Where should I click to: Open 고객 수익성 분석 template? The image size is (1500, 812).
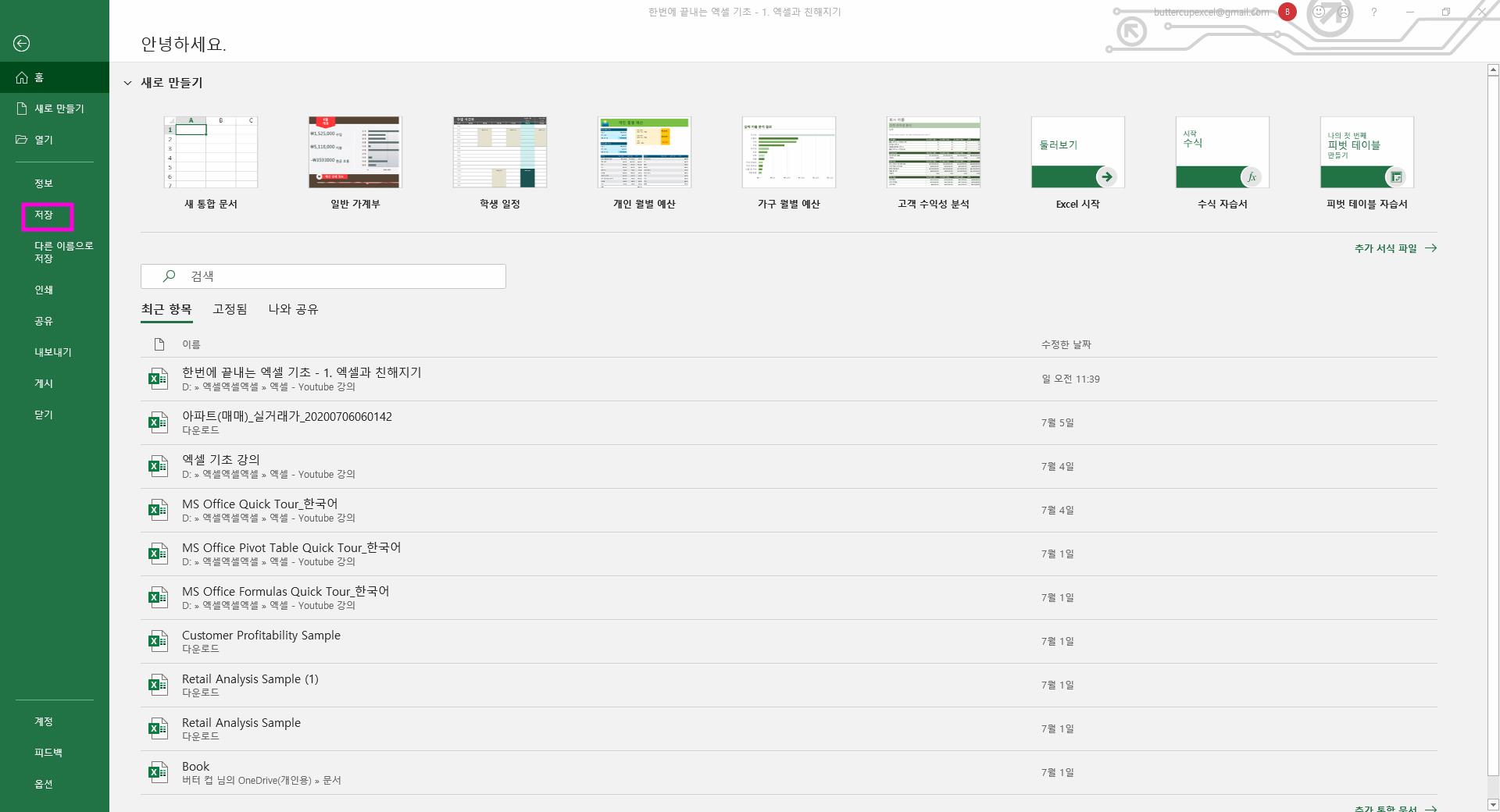pyautogui.click(x=934, y=164)
